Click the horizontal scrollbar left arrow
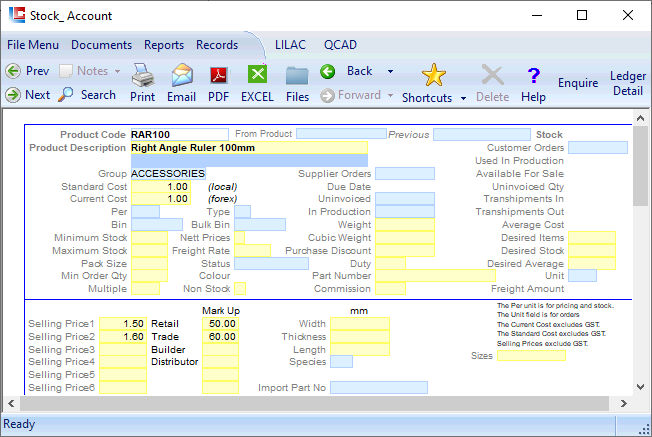The width and height of the screenshot is (652, 437). [11, 403]
